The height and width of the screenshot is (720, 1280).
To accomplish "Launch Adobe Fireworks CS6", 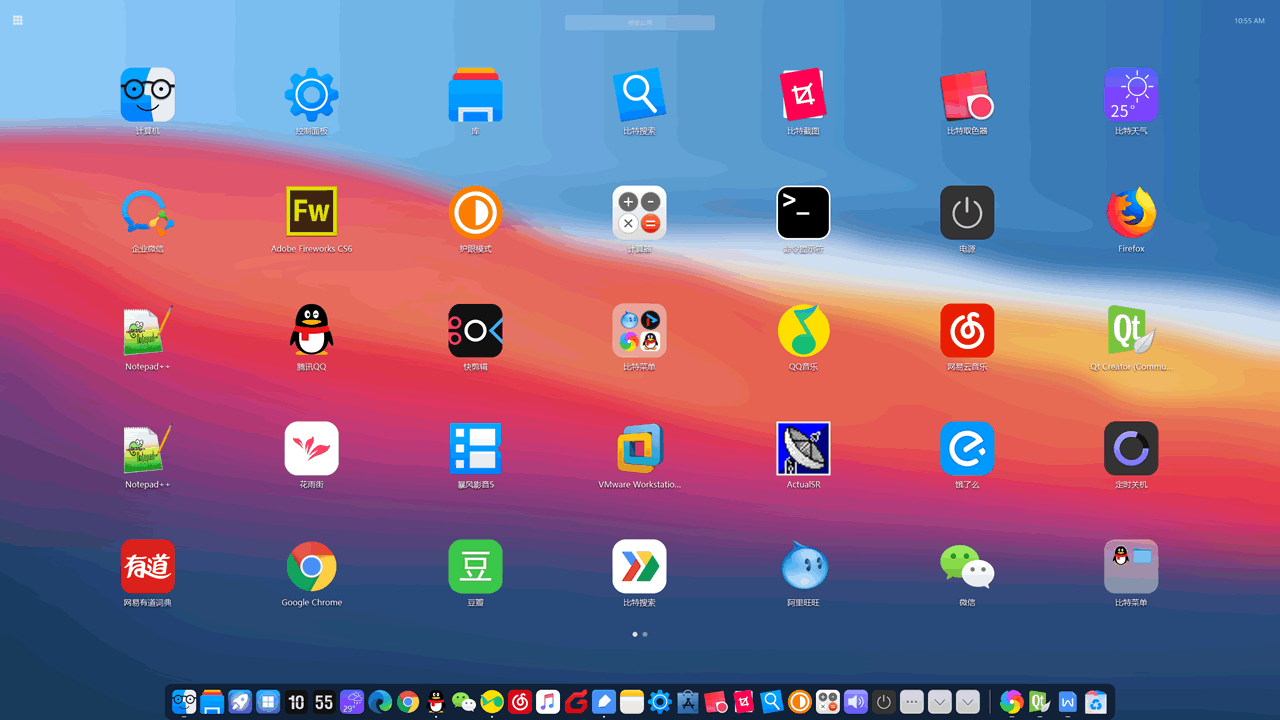I will pos(312,213).
